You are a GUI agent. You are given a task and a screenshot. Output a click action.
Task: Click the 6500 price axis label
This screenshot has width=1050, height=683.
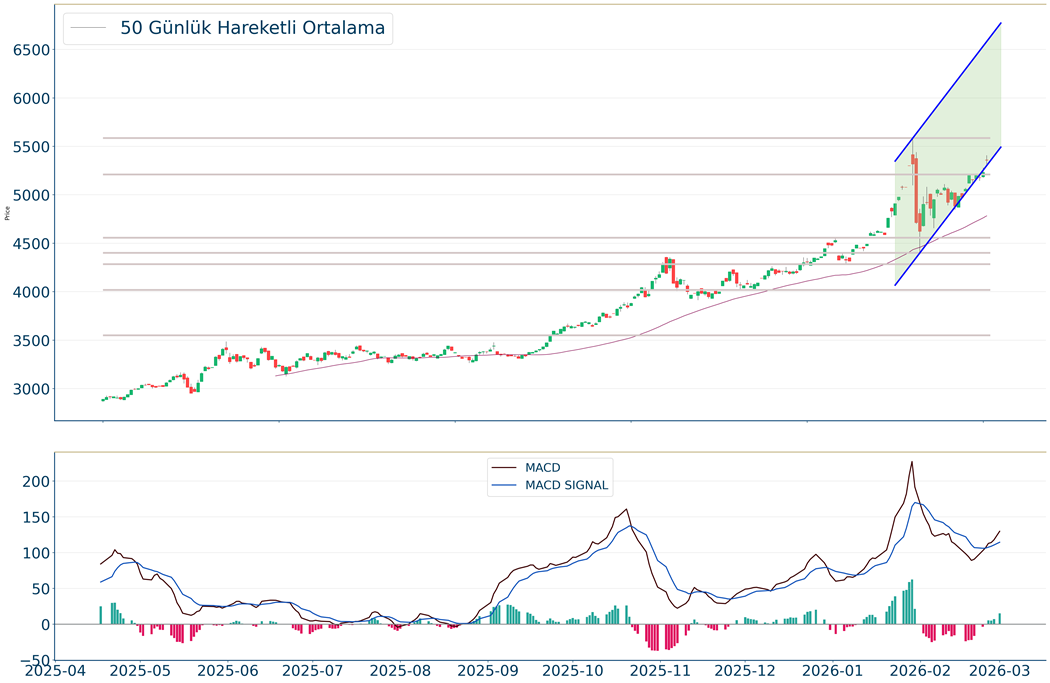coord(32,50)
